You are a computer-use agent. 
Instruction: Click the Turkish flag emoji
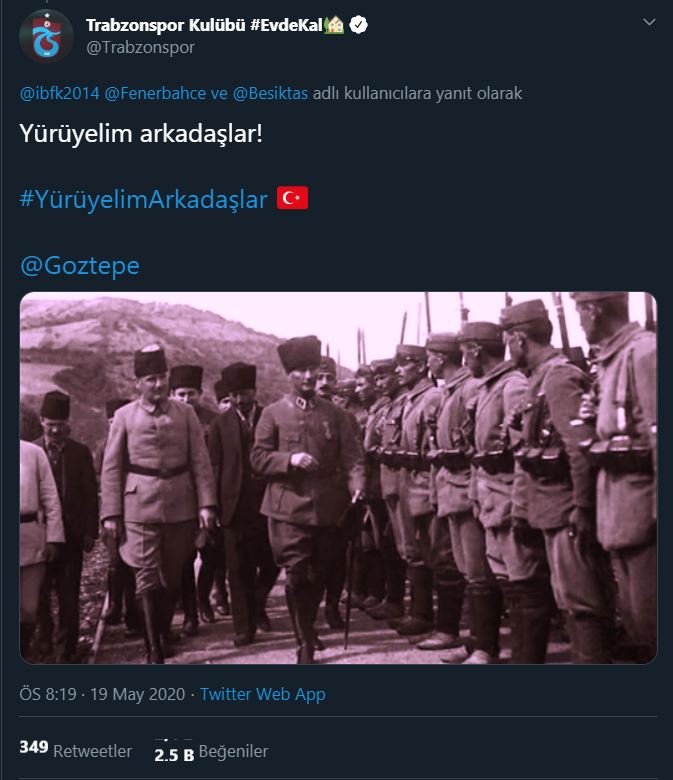click(x=292, y=198)
